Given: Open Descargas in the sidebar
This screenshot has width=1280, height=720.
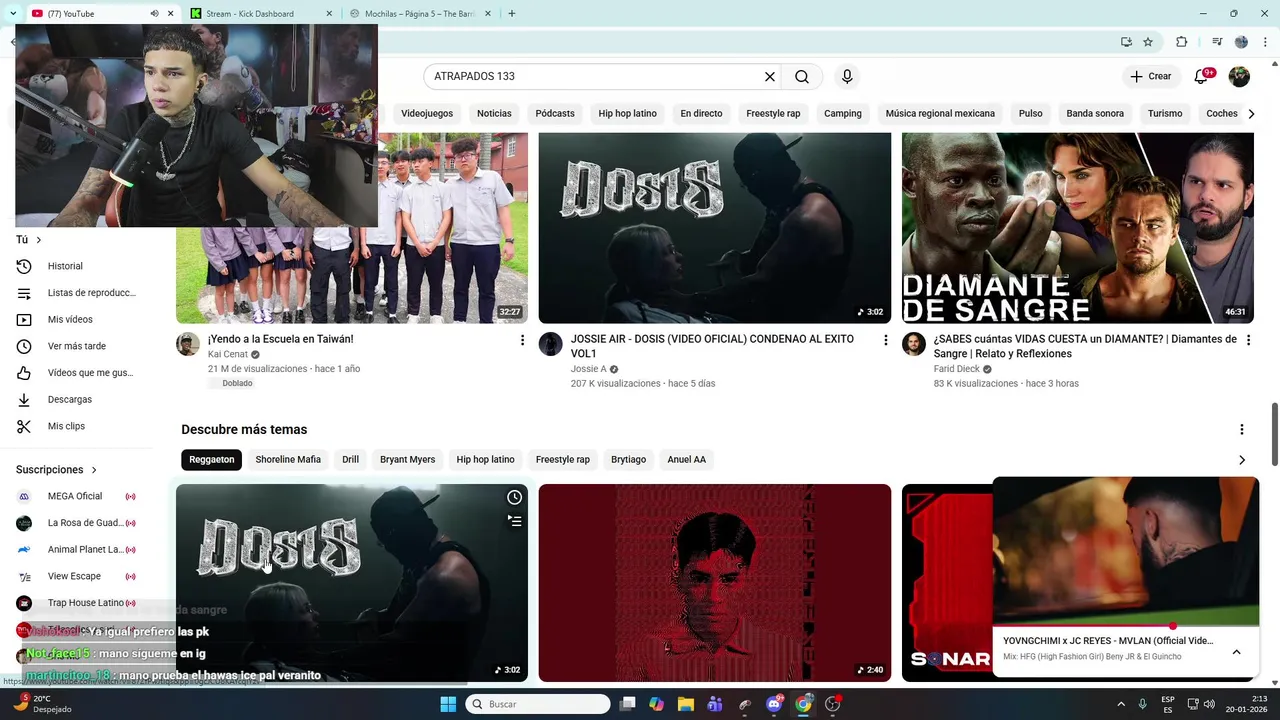Looking at the screenshot, I should 75,399.
